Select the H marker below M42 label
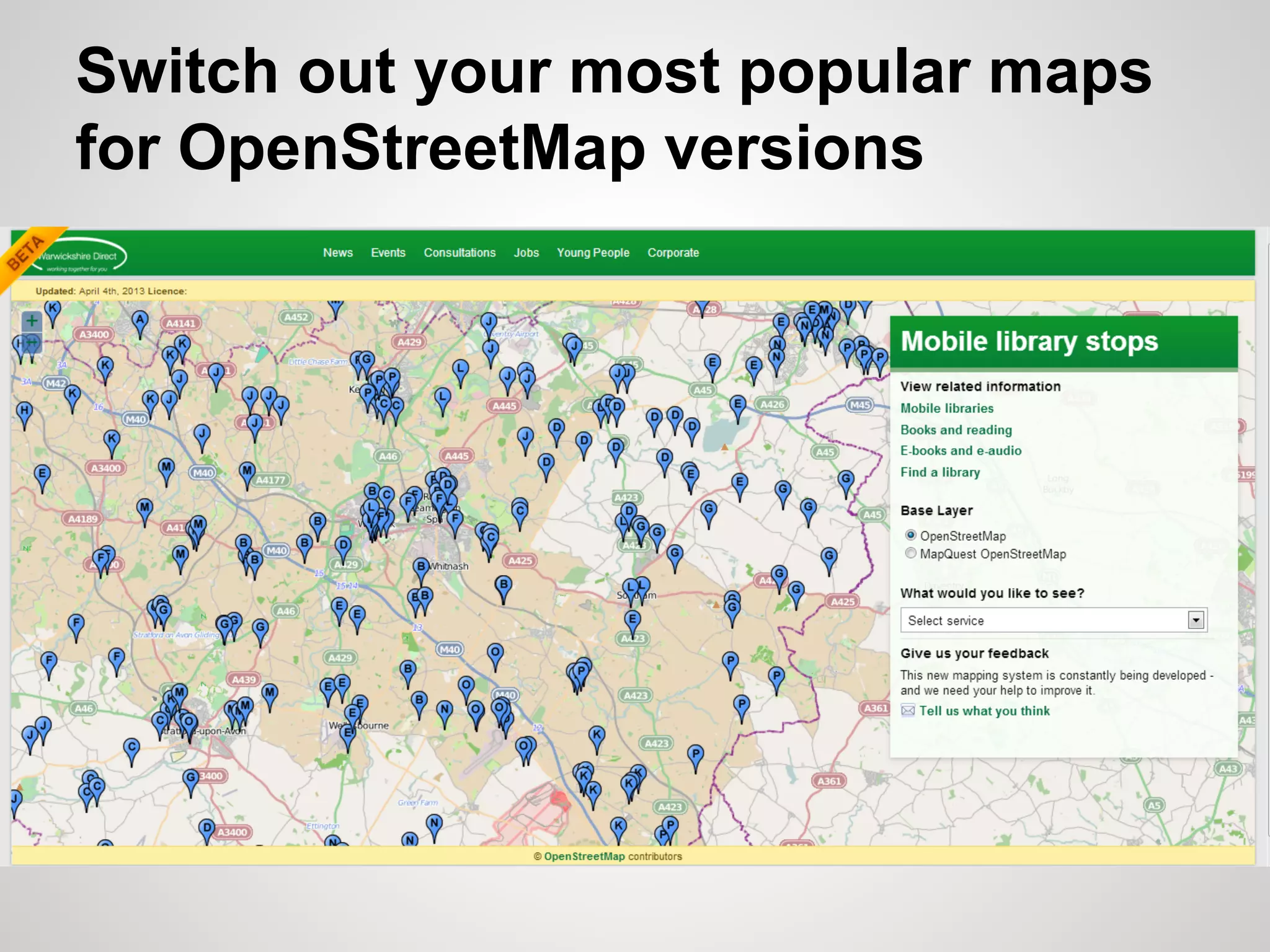1270x952 pixels. coord(24,415)
